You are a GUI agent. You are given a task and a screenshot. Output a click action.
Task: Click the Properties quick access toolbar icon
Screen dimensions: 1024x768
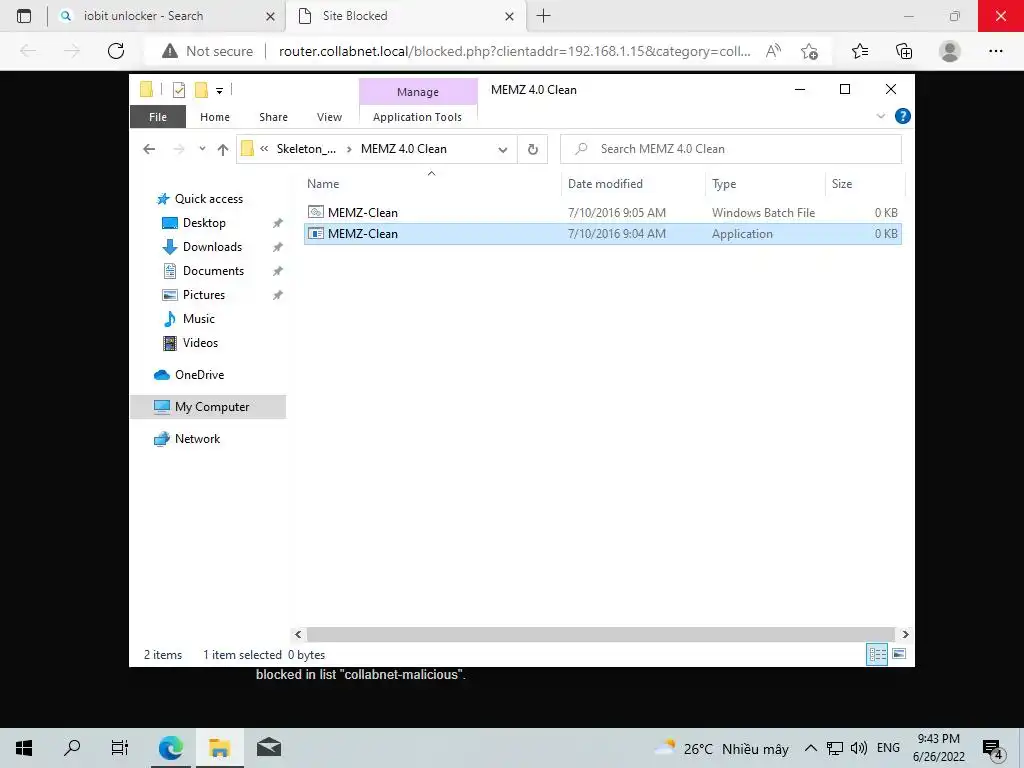click(x=179, y=89)
